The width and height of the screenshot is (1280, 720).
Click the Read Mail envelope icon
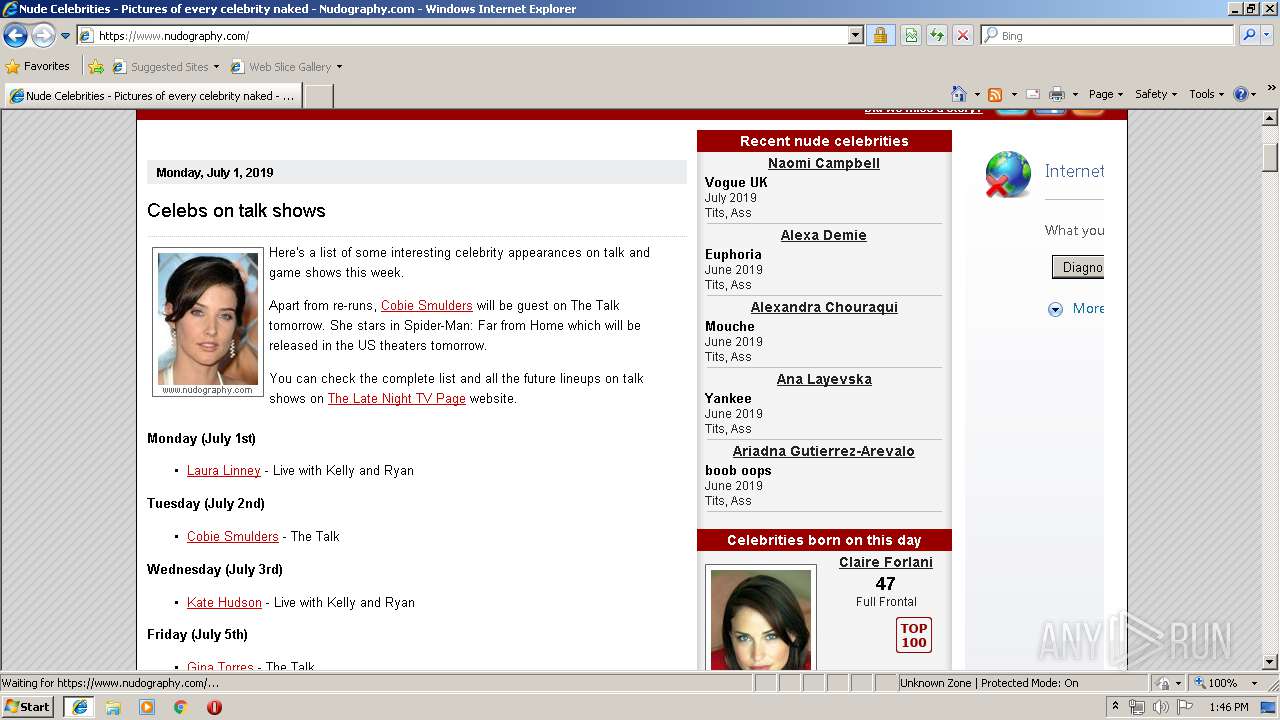(1033, 94)
